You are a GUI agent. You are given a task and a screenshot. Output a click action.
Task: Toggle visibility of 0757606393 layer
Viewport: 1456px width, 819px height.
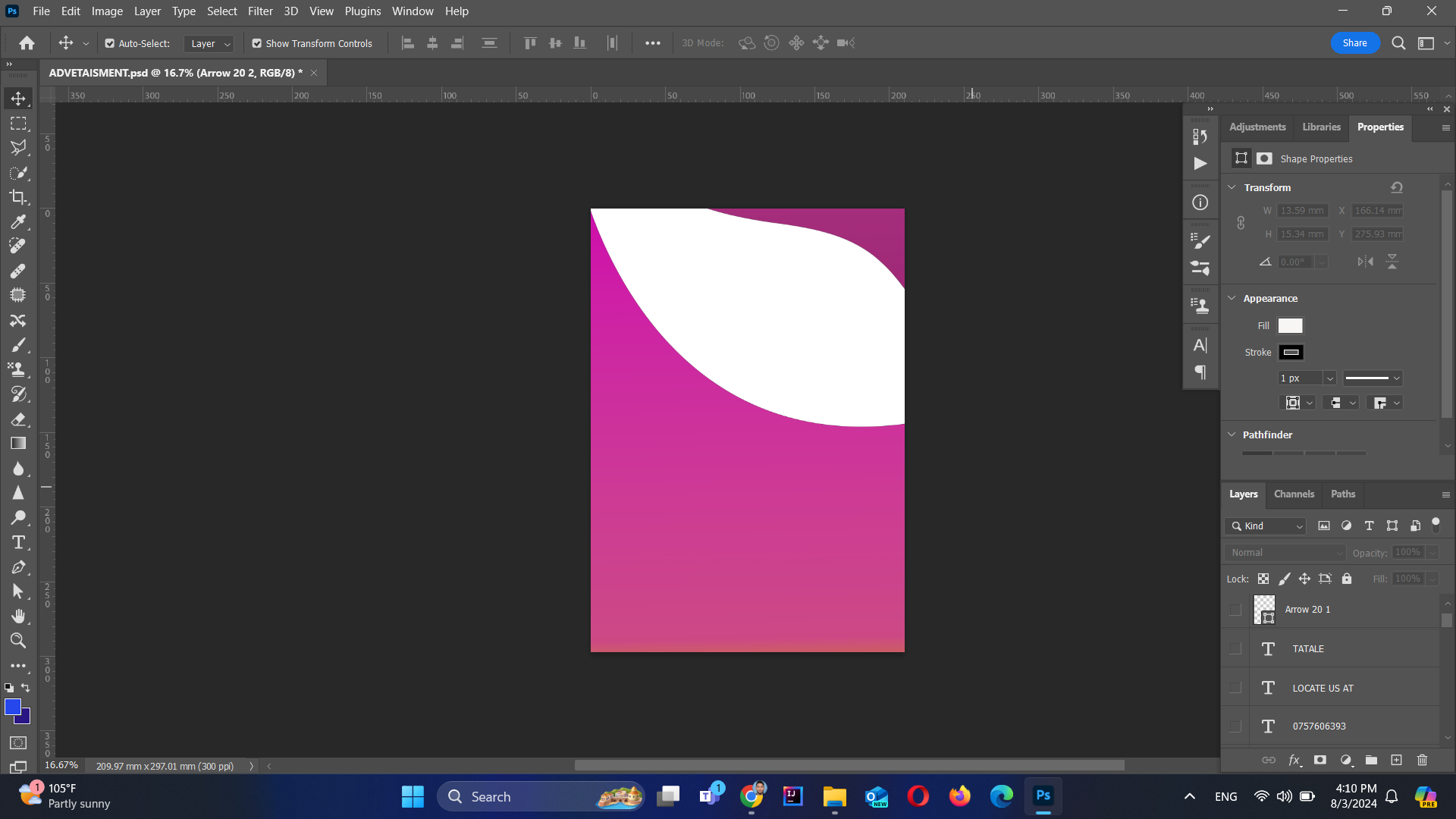click(x=1235, y=726)
